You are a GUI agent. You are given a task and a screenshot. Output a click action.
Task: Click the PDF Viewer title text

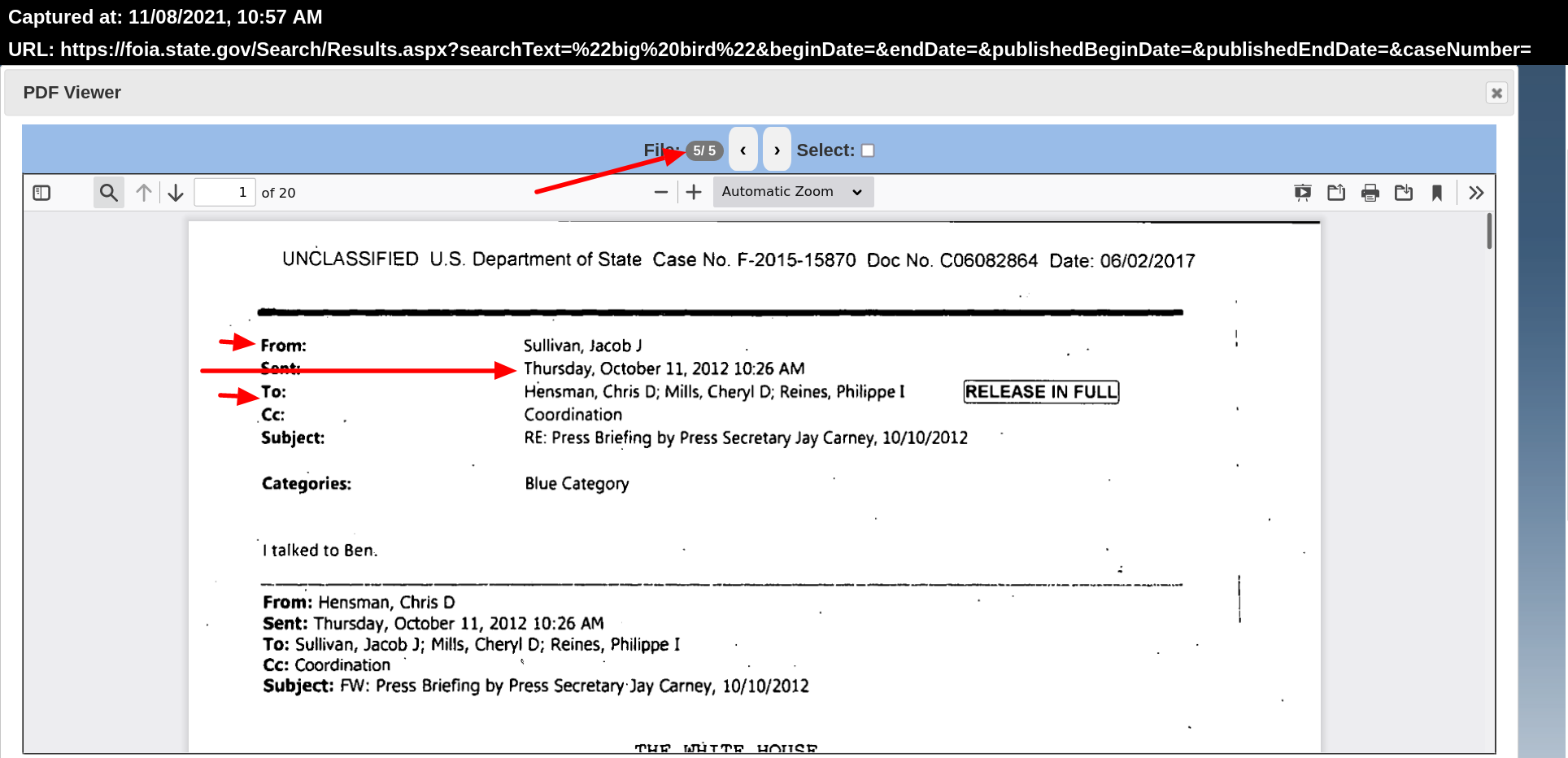pos(72,93)
